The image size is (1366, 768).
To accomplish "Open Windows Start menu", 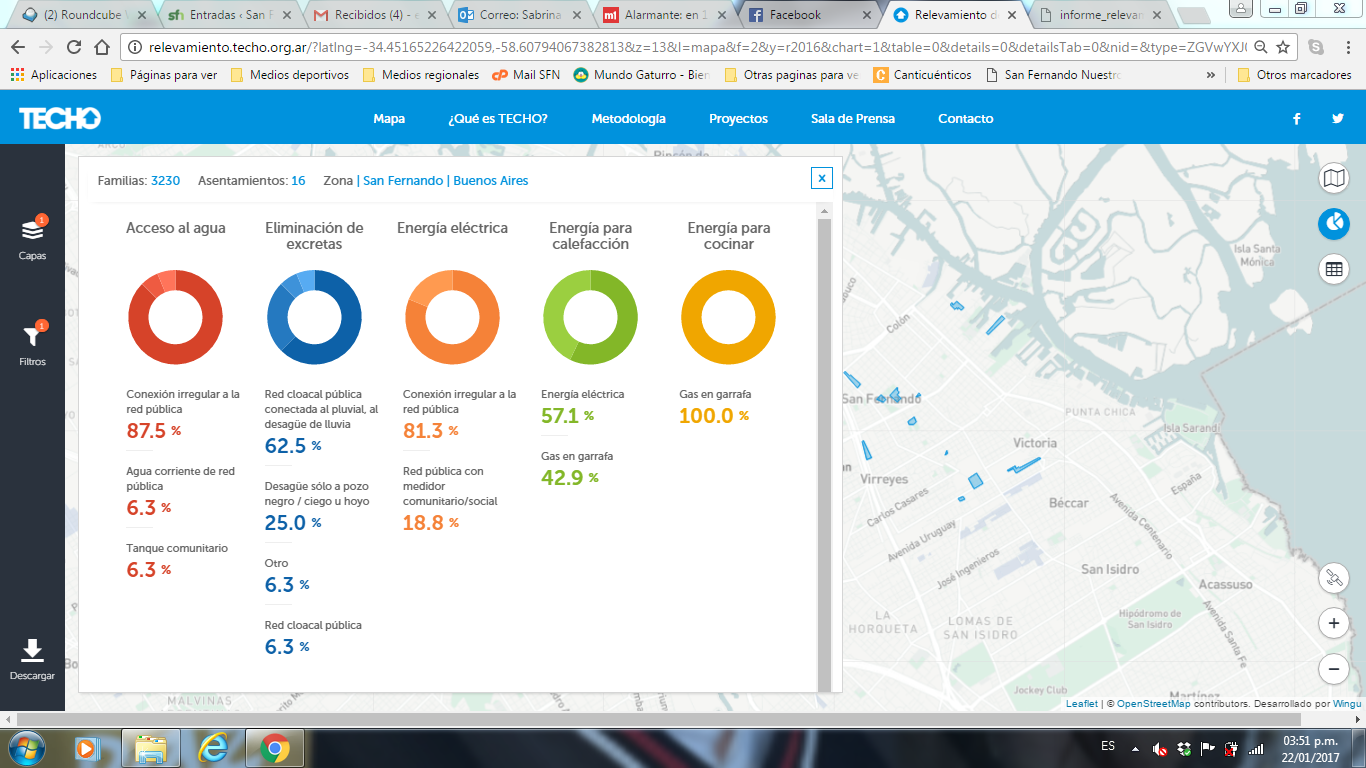I will 27,747.
